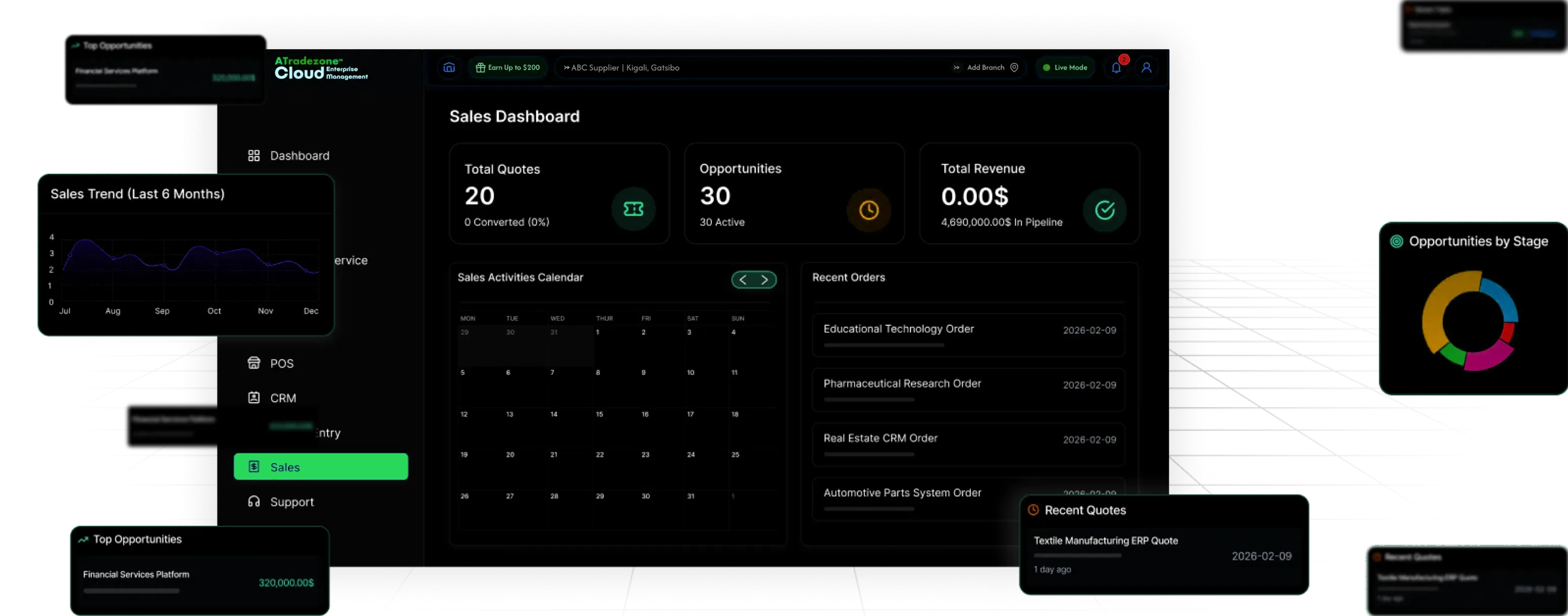Click the Total Quotes card
Image resolution: width=1568 pixels, height=616 pixels.
[559, 194]
